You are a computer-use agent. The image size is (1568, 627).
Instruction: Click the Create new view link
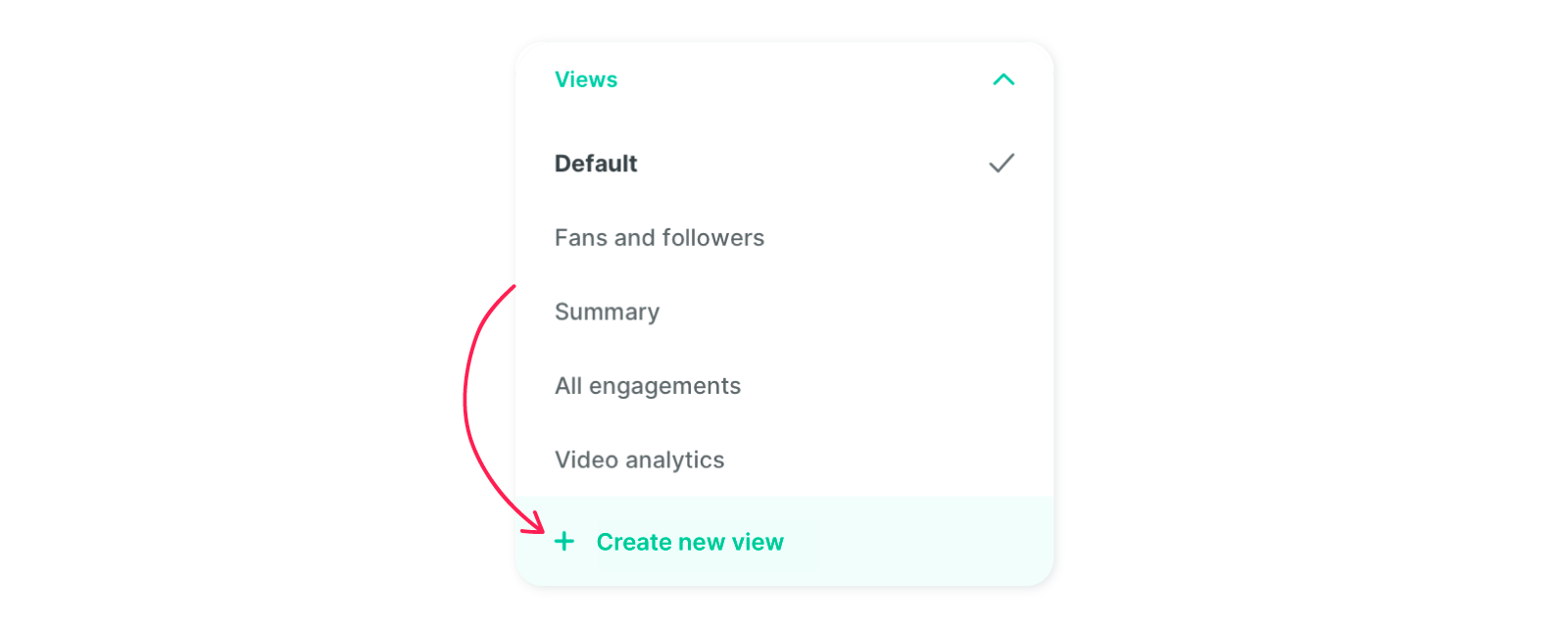(x=690, y=542)
